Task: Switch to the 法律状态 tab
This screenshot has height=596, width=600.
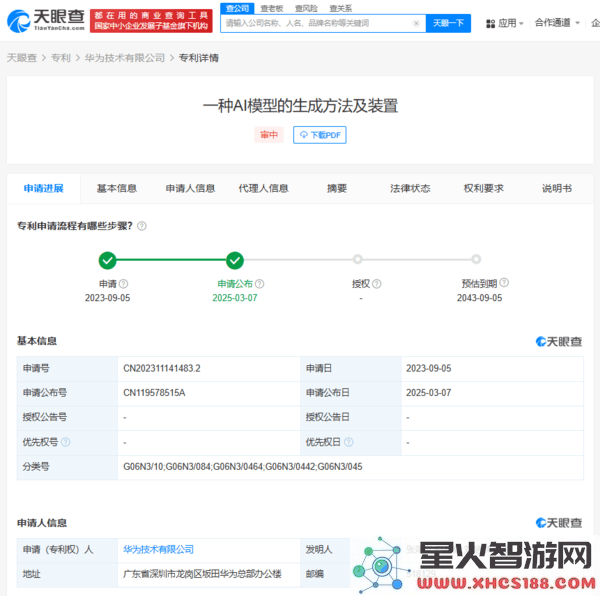Action: tap(410, 188)
